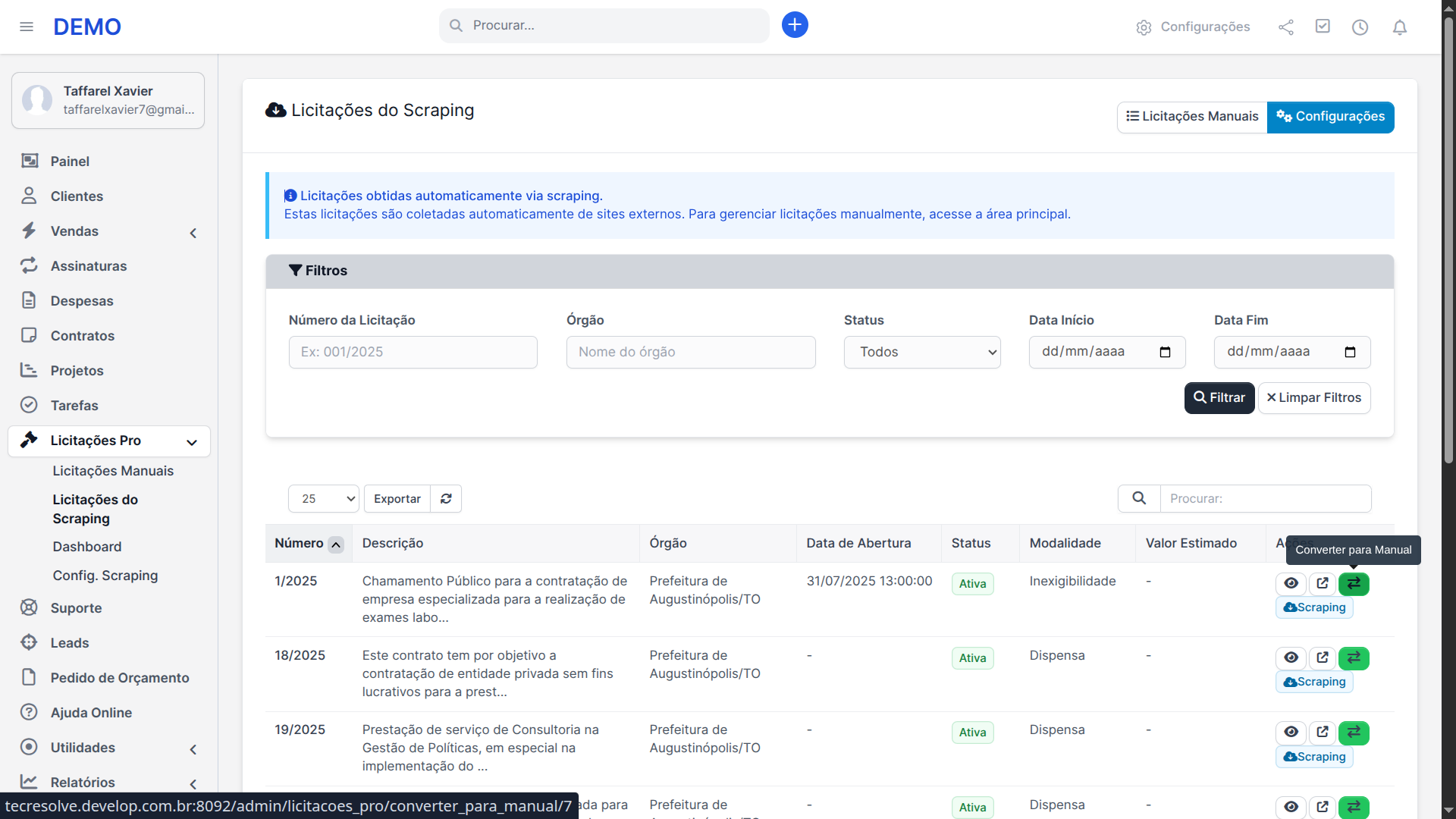Open the Status filter dropdown showing Todos

(922, 352)
